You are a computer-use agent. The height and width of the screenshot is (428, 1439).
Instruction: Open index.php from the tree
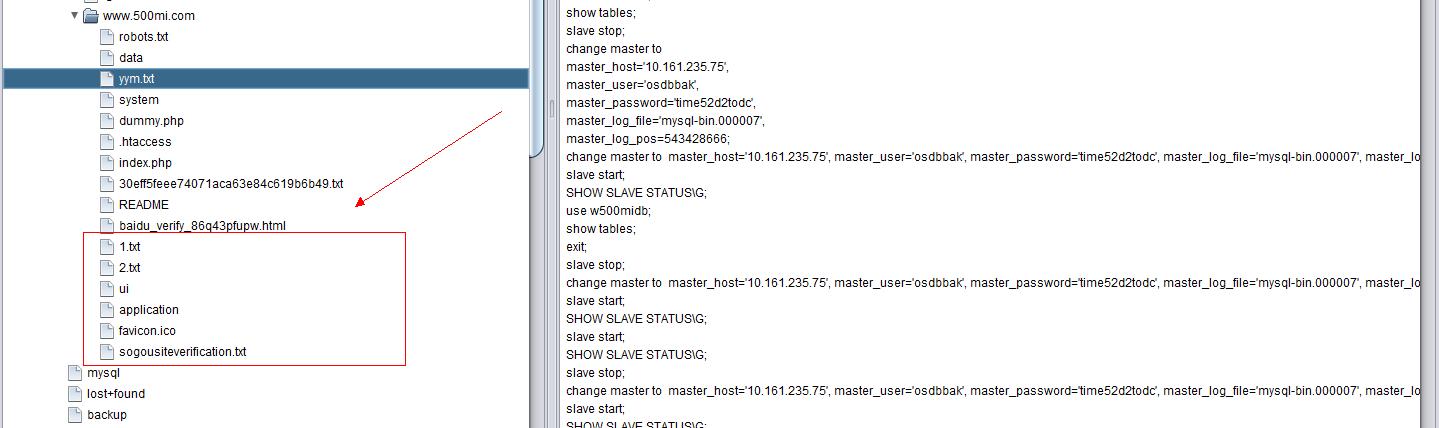[x=145, y=163]
